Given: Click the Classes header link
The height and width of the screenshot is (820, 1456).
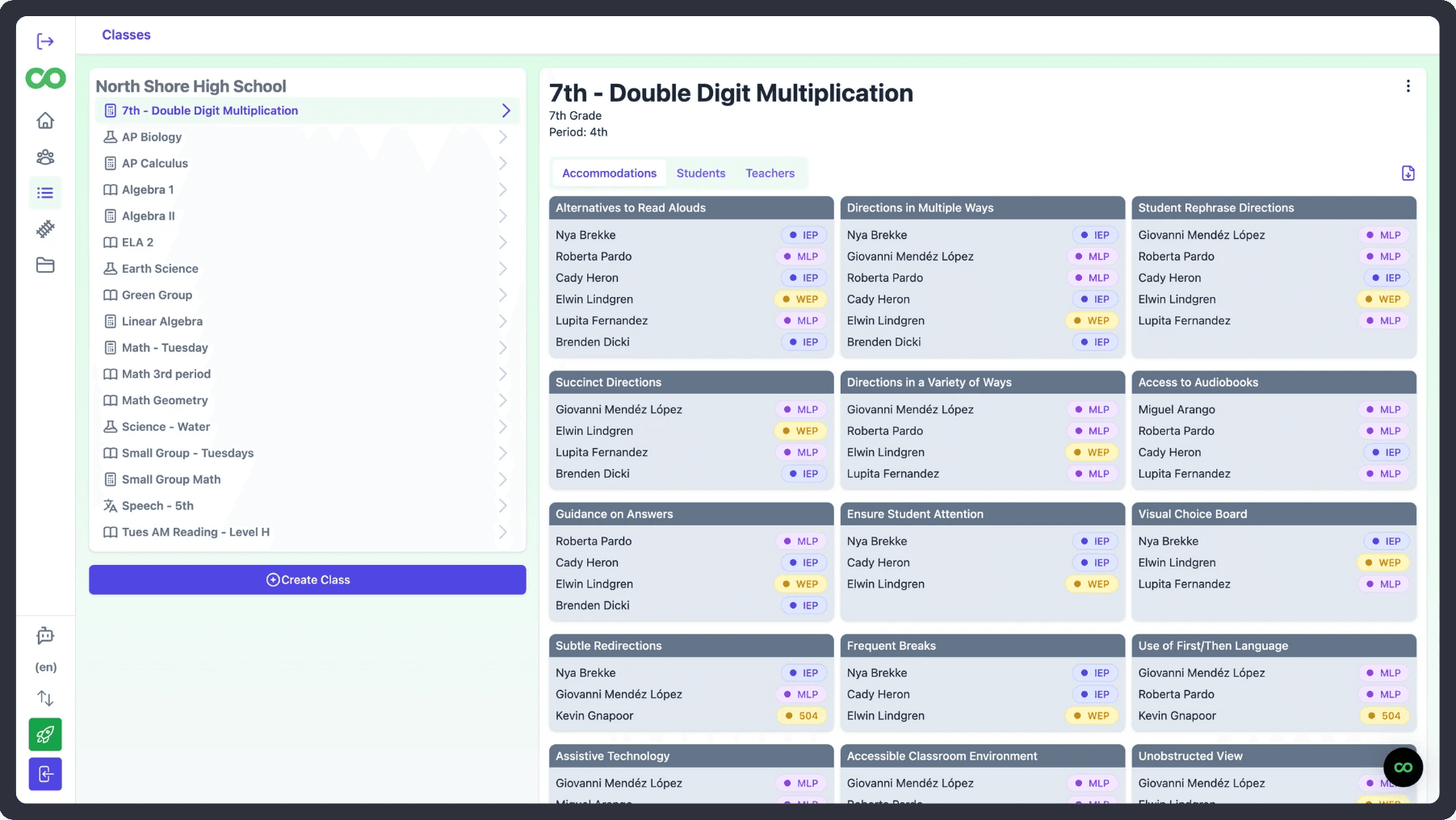Looking at the screenshot, I should tap(126, 35).
